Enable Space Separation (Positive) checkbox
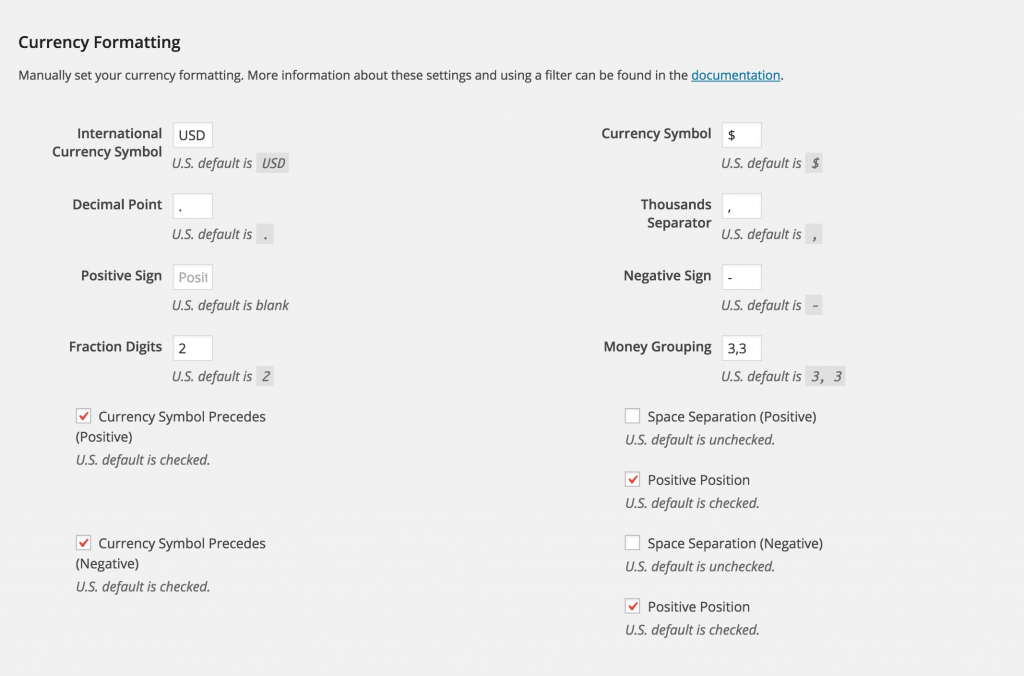The image size is (1024, 676). [x=632, y=416]
